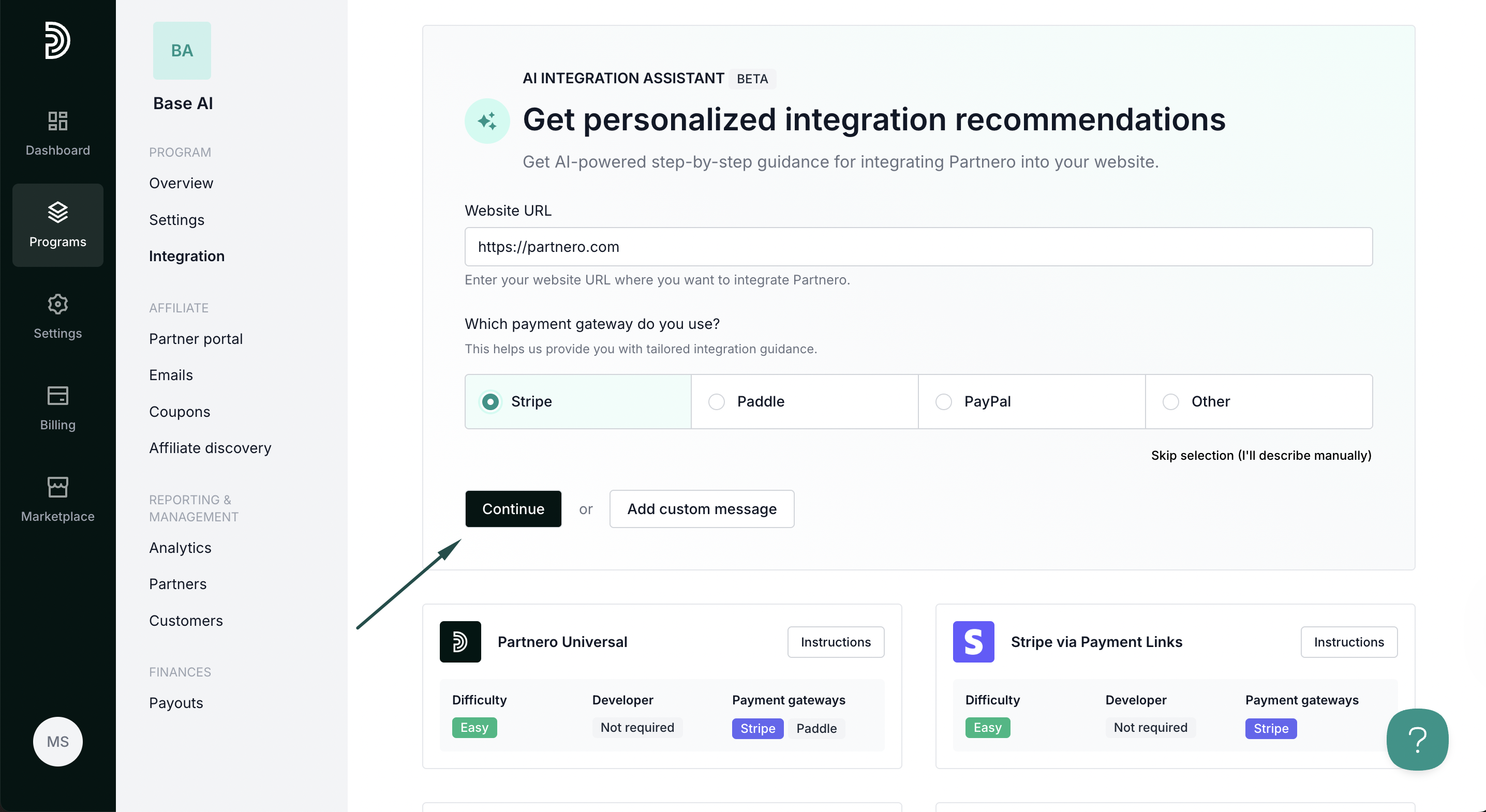1486x812 pixels.
Task: Click 'Get personalized integration recommendations' heading
Action: click(x=874, y=120)
